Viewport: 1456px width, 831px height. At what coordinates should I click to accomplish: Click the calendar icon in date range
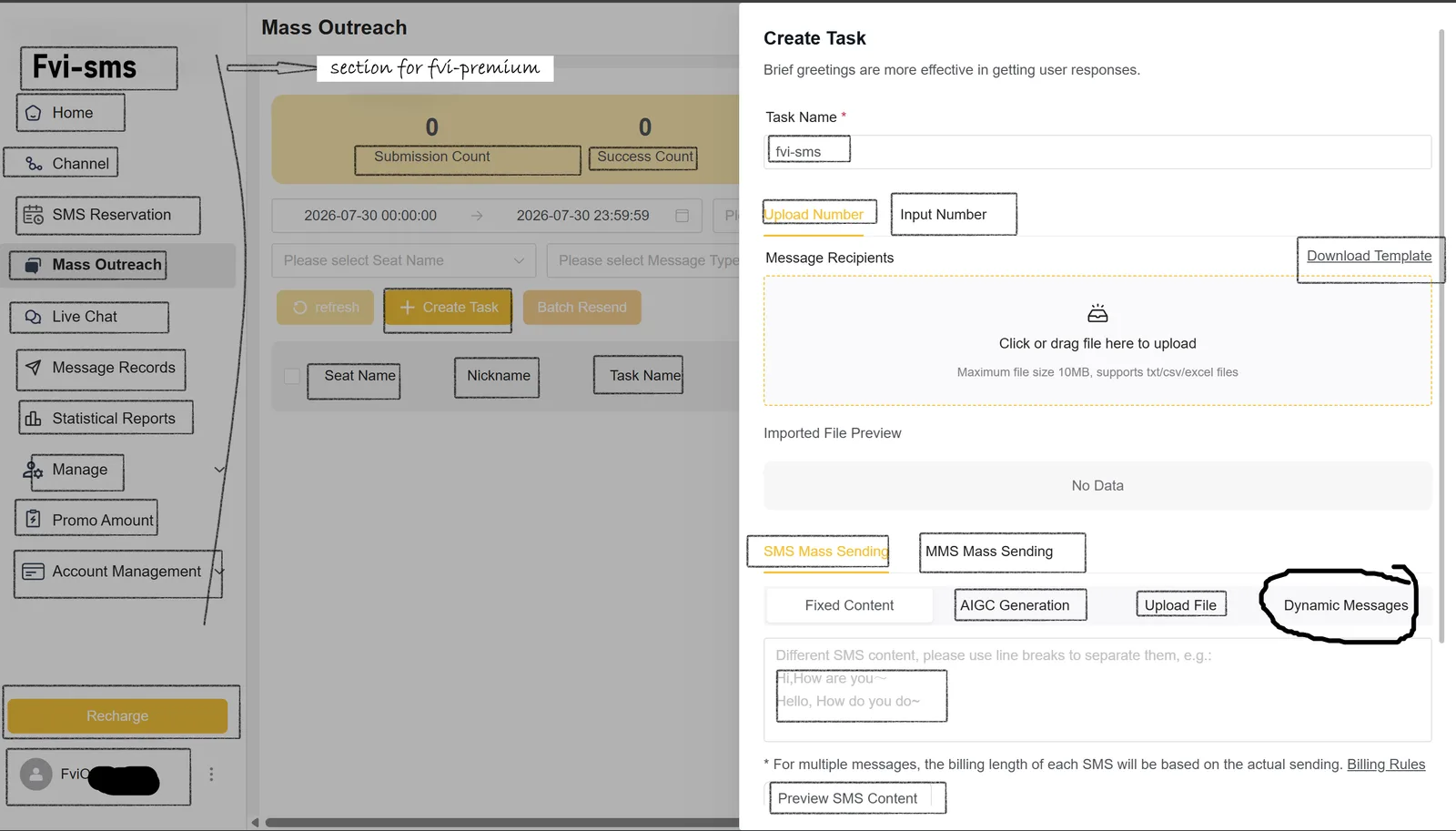tap(682, 216)
